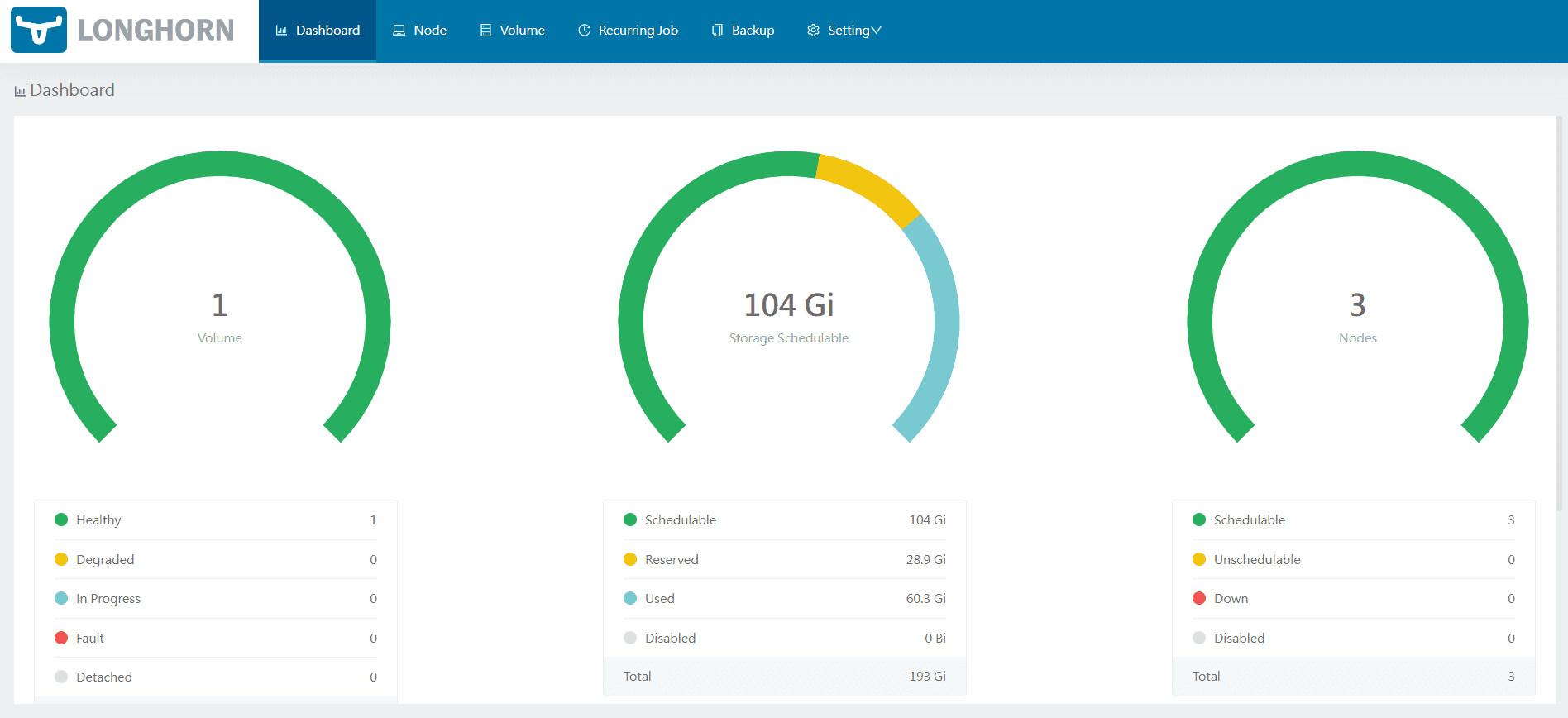
Task: Click the chart icon beside the Dashboard heading
Action: click(x=20, y=91)
